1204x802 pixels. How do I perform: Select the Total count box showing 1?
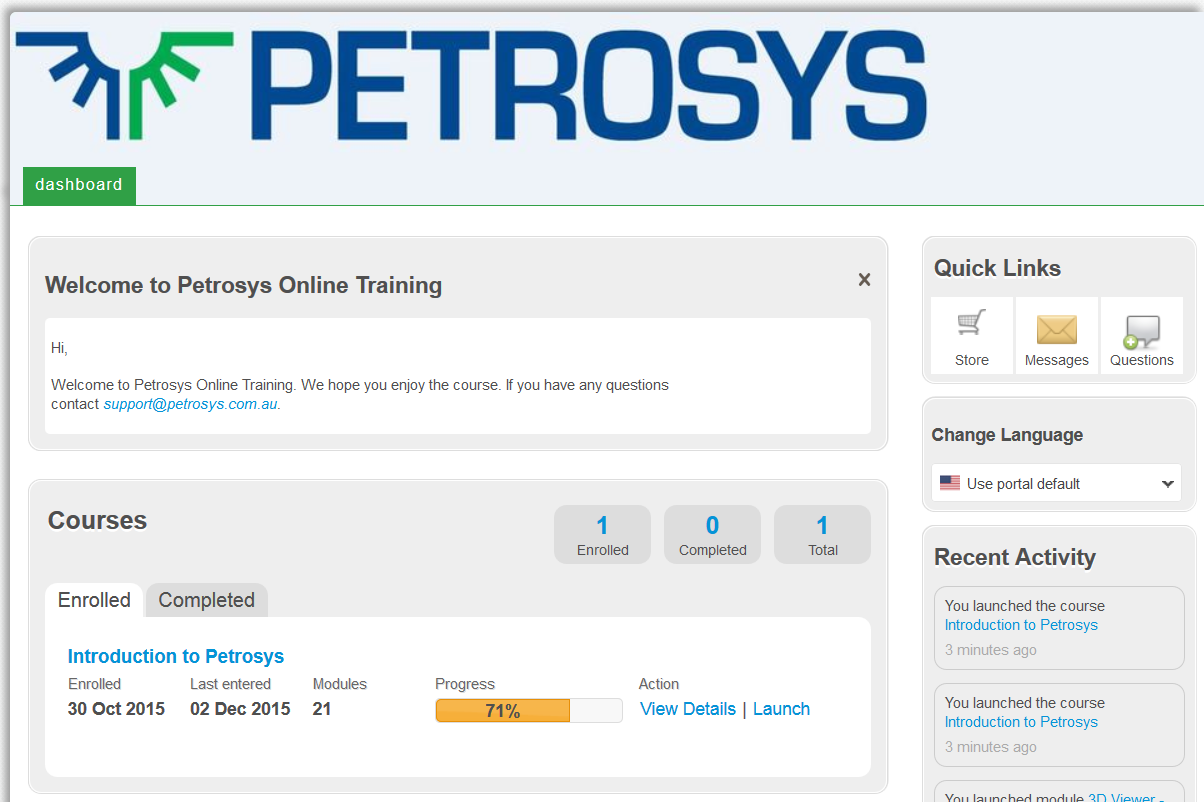tap(822, 534)
